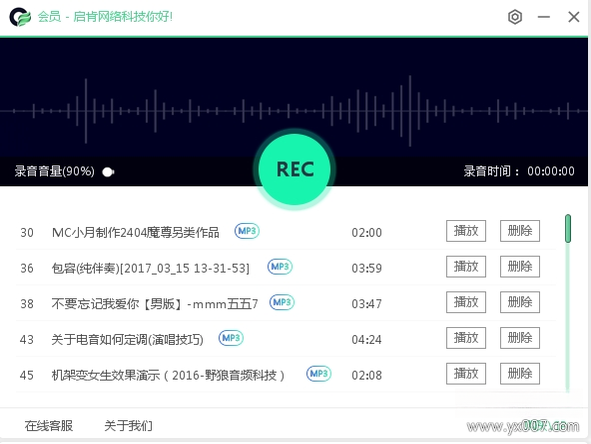
Task: Click the 会员 - 启肯网络科技你好! title text
Action: [x=105, y=17]
